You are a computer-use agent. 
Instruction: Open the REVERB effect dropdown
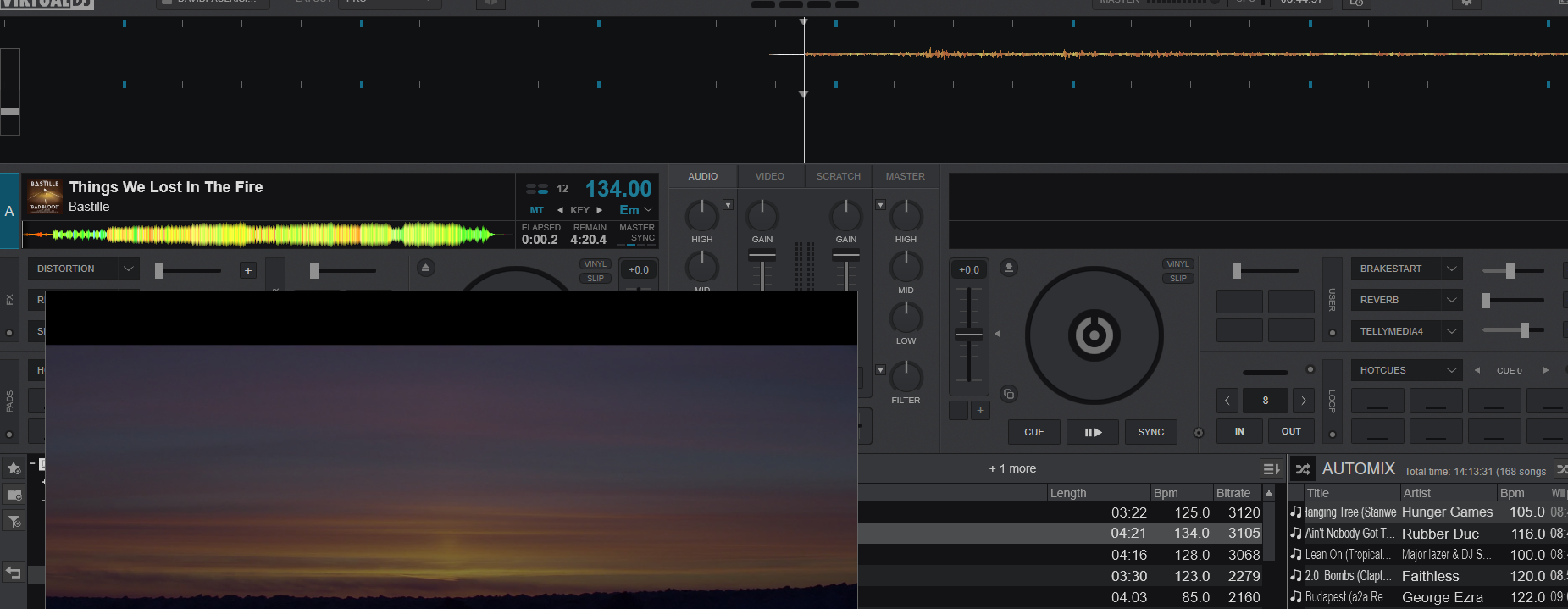click(1452, 300)
